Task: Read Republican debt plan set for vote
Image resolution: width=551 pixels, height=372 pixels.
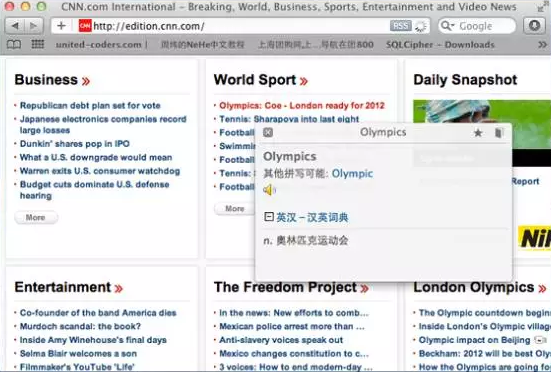Action: tap(90, 105)
